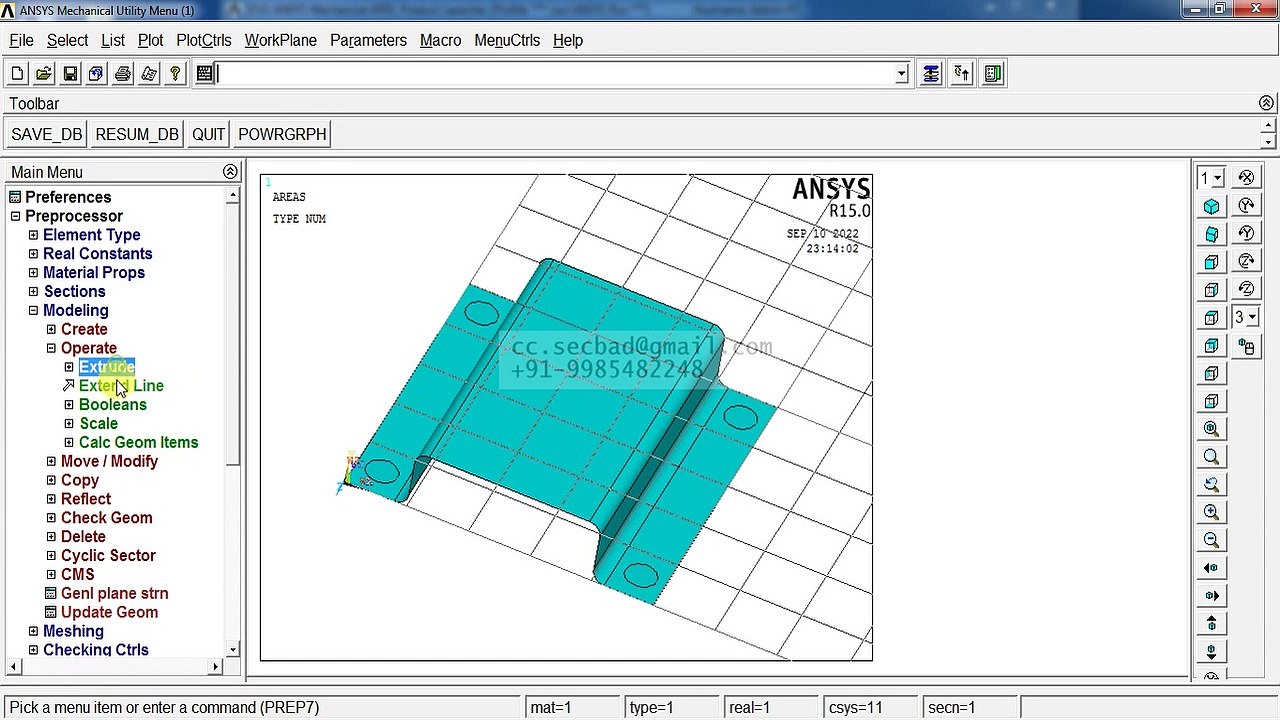Image resolution: width=1280 pixels, height=720 pixels.
Task: Click the Fit View magnifier icon
Action: pyautogui.click(x=1212, y=429)
